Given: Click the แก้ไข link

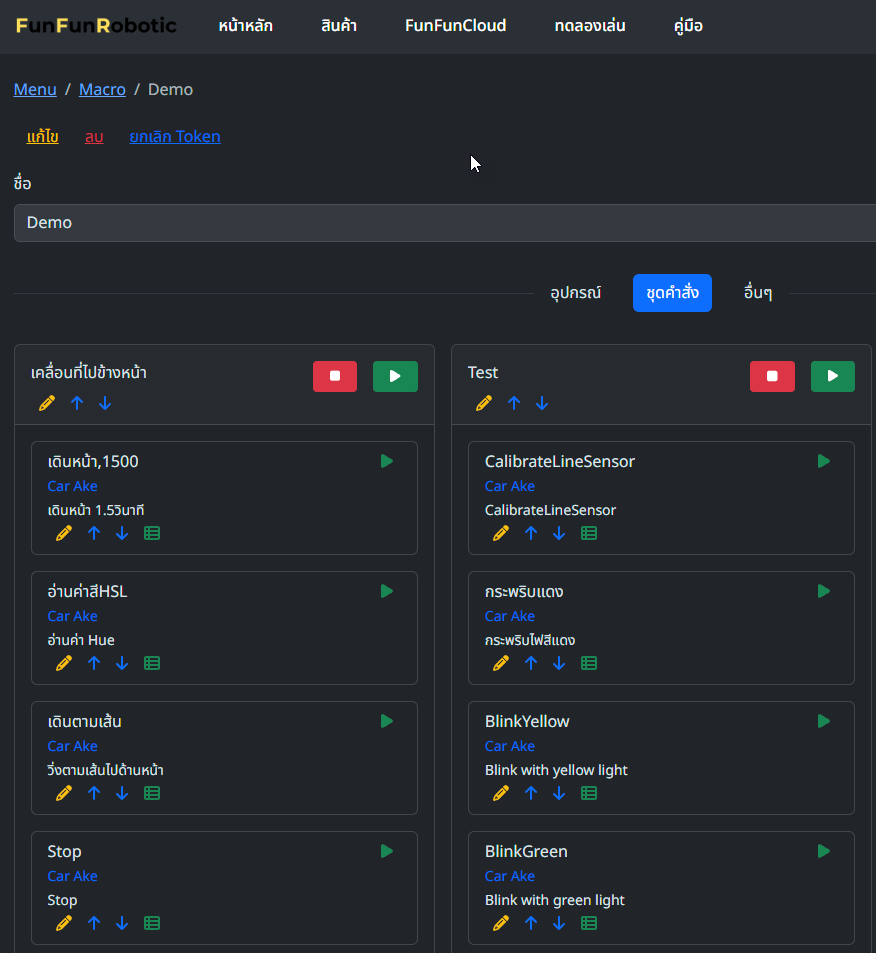Looking at the screenshot, I should point(43,136).
